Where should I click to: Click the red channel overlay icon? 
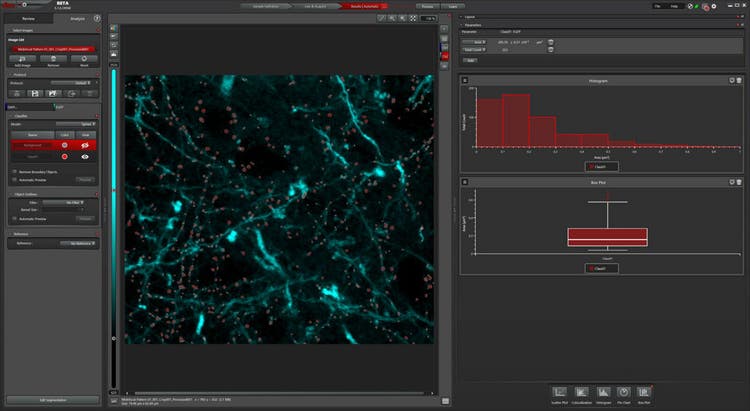pyautogui.click(x=445, y=56)
